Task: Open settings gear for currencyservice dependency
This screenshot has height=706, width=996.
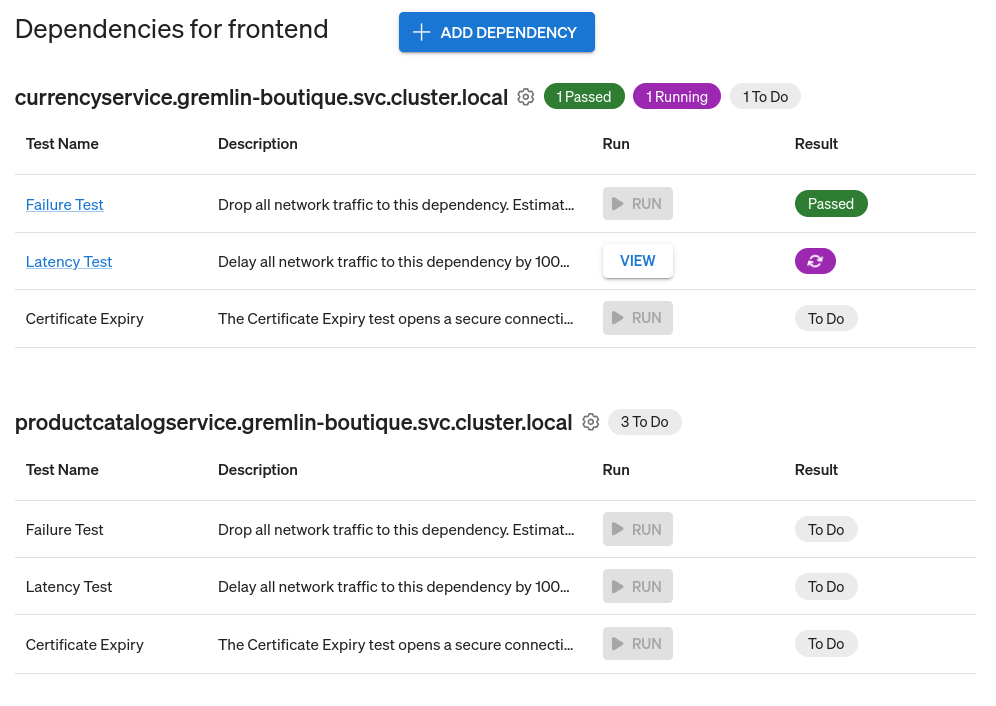Action: click(x=525, y=97)
